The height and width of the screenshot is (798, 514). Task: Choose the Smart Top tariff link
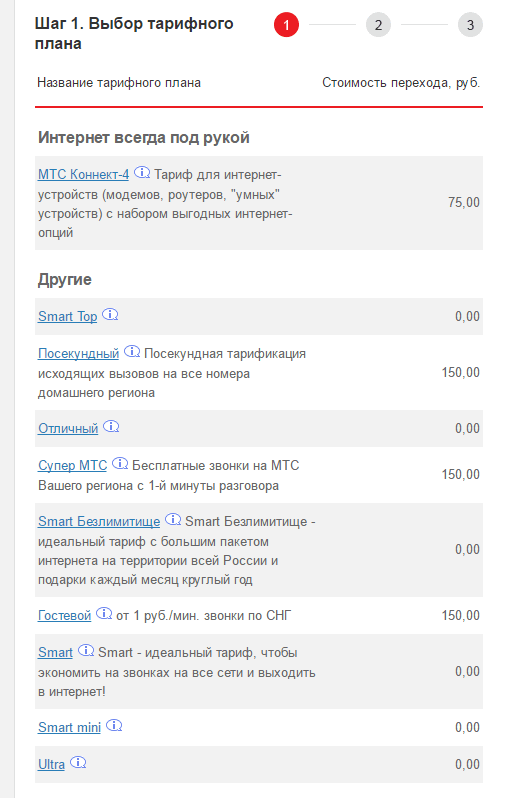pyautogui.click(x=68, y=316)
